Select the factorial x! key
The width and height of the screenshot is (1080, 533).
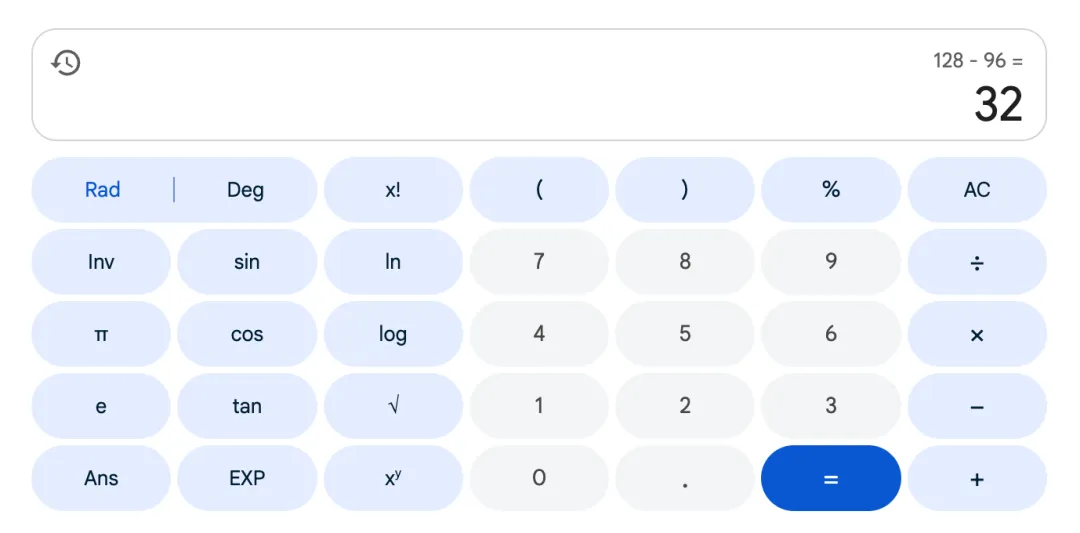(x=393, y=189)
